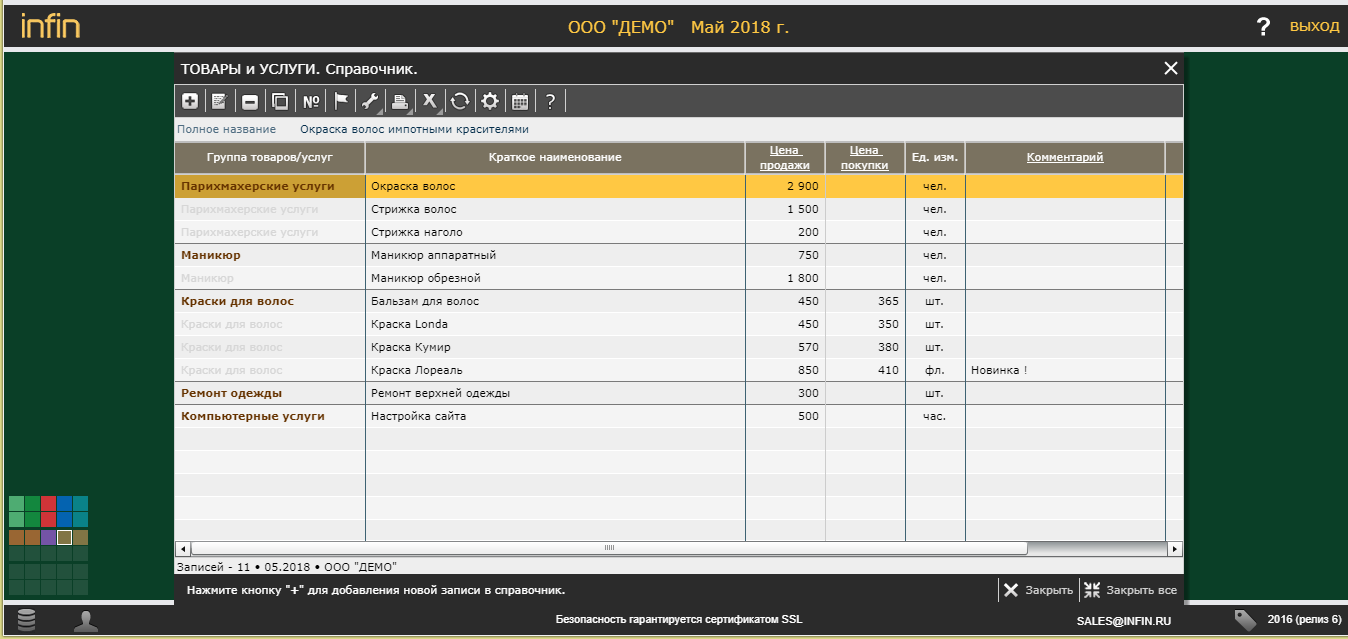
Task: Click the flag marker icon
Action: click(x=341, y=101)
